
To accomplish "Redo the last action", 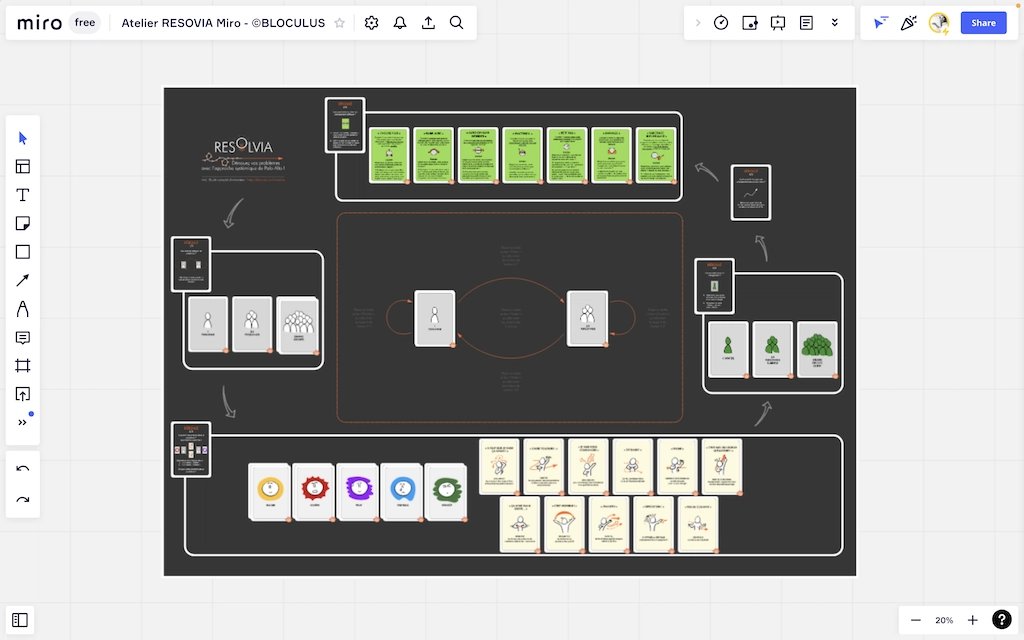I will tap(23, 500).
